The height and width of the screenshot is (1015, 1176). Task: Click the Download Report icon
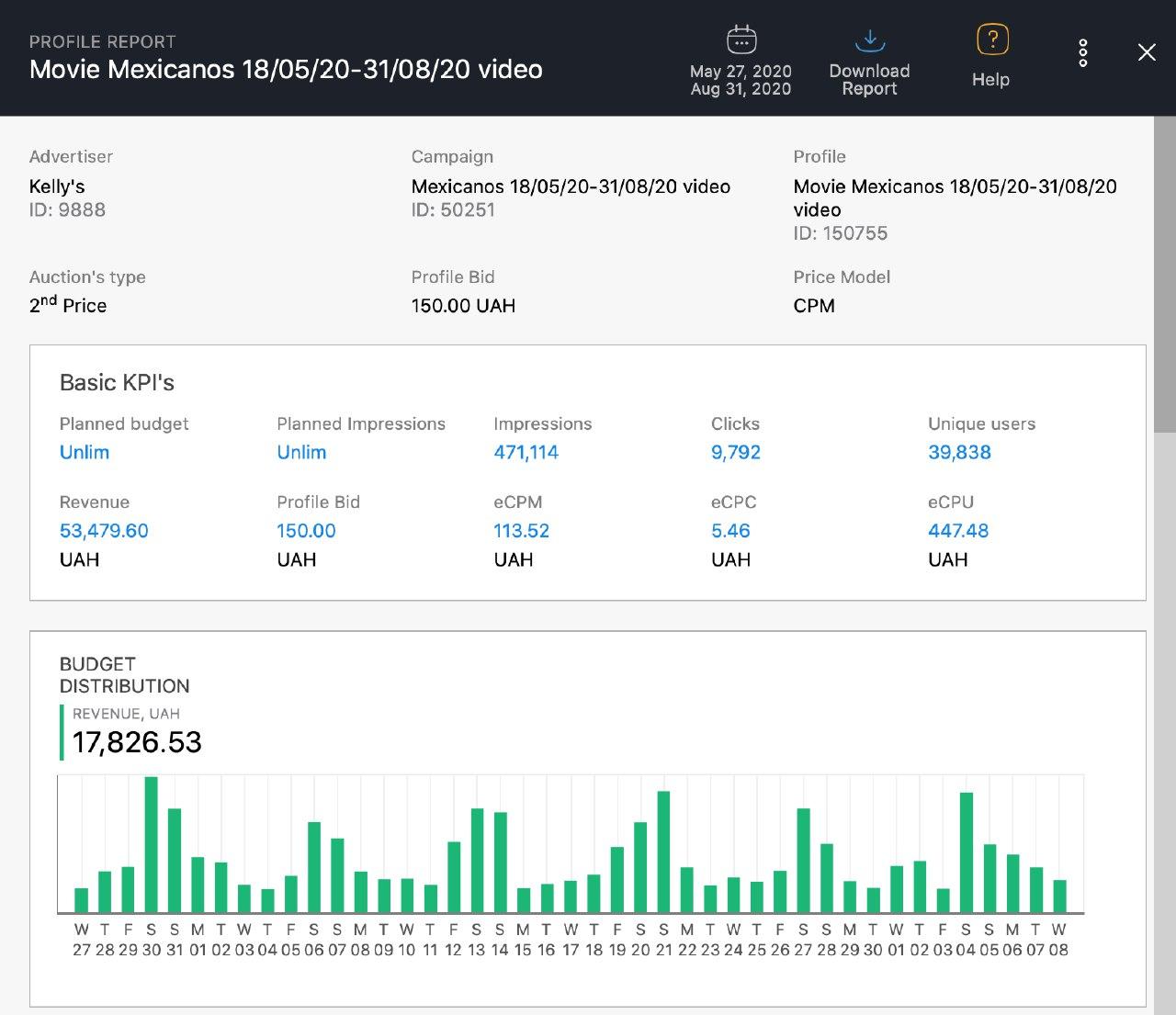[869, 39]
